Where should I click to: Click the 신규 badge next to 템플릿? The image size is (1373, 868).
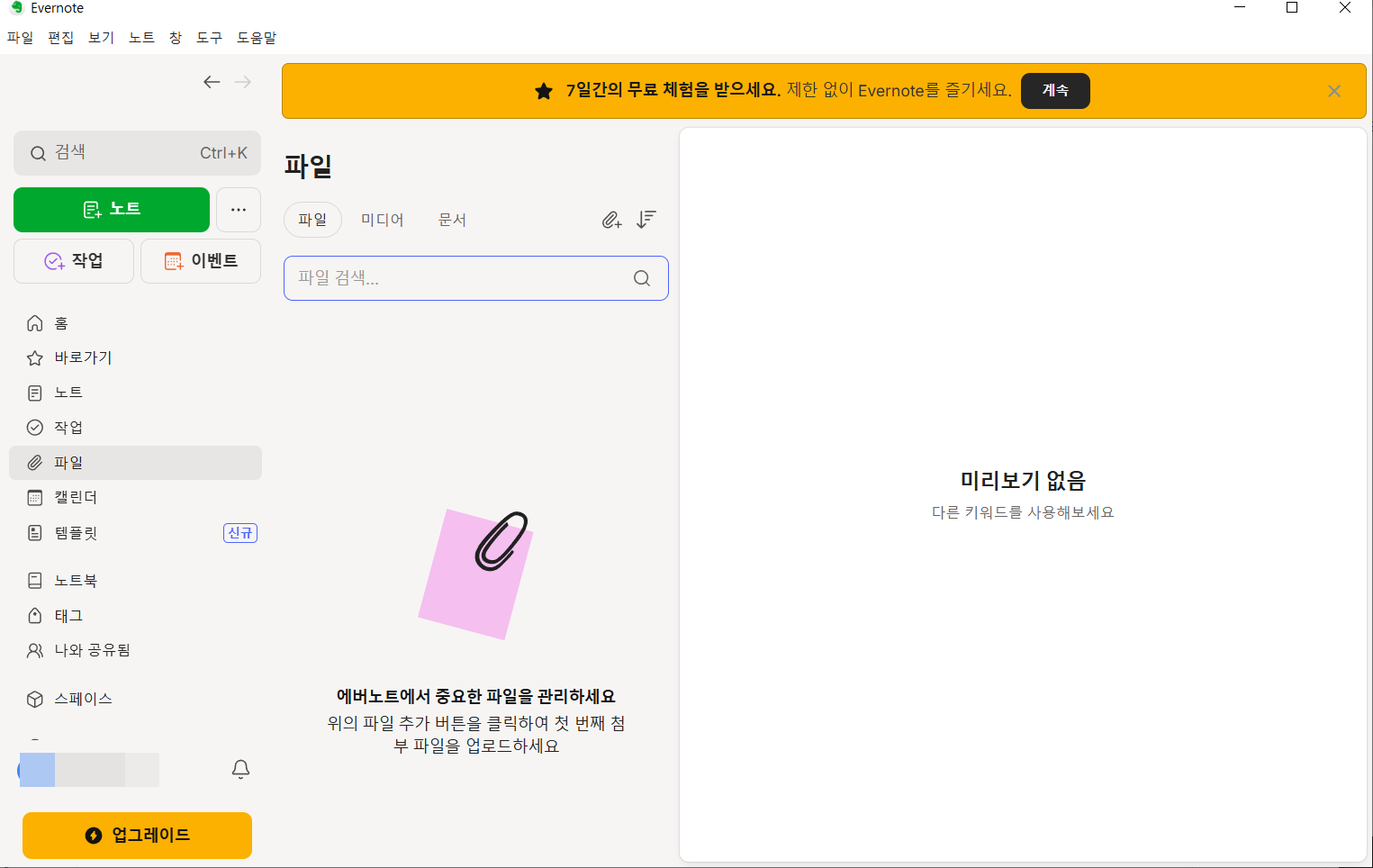coord(240,533)
